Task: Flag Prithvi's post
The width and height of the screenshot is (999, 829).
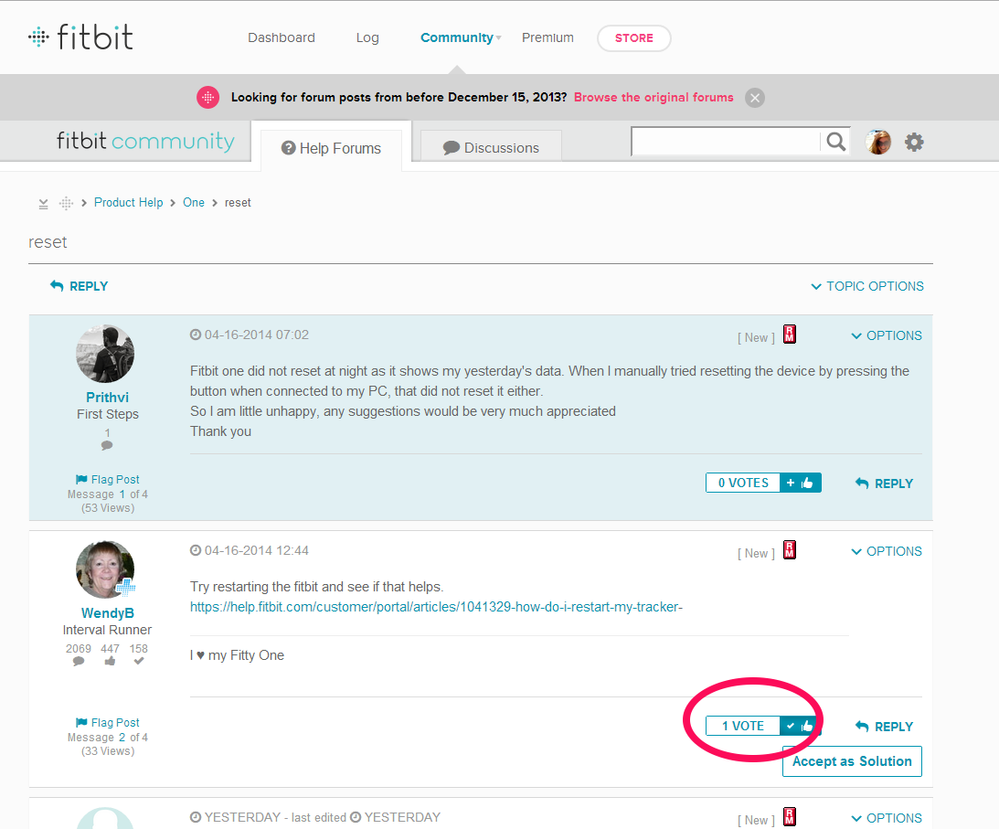Action: (107, 480)
